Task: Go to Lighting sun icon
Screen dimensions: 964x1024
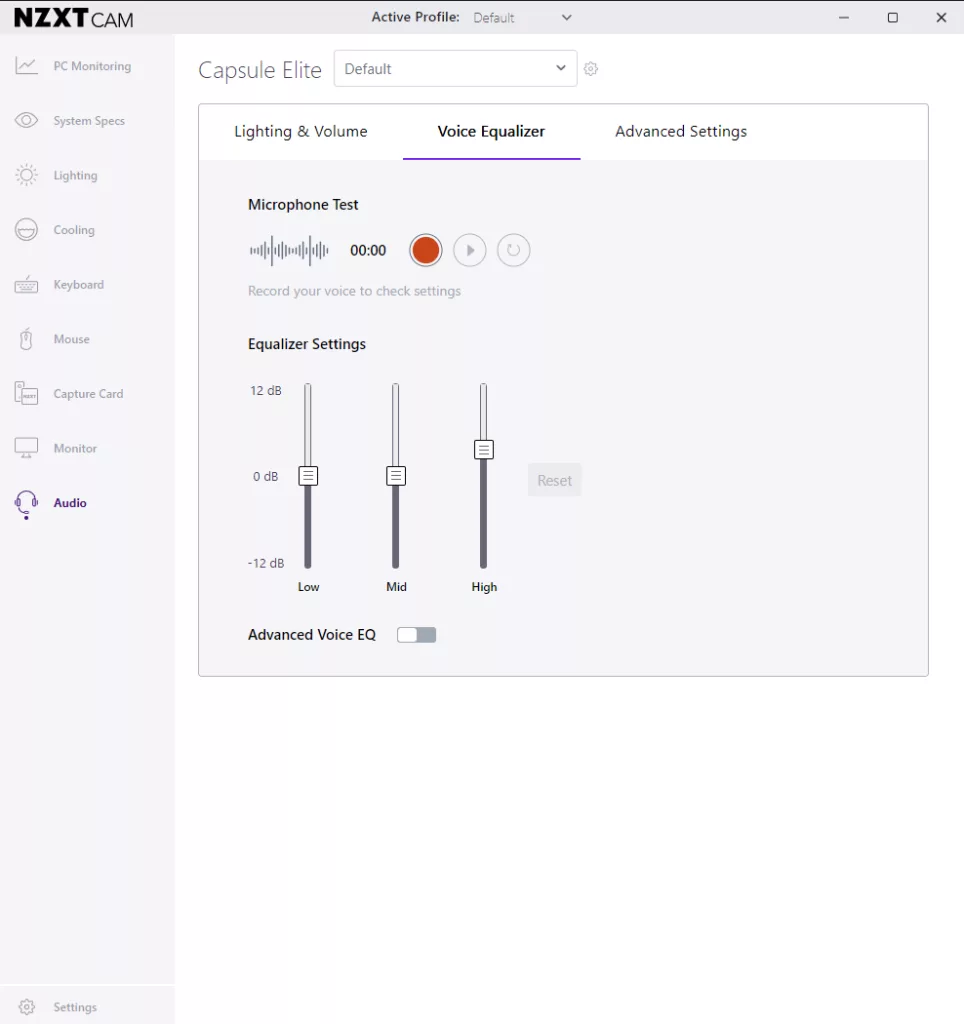Action: (26, 175)
